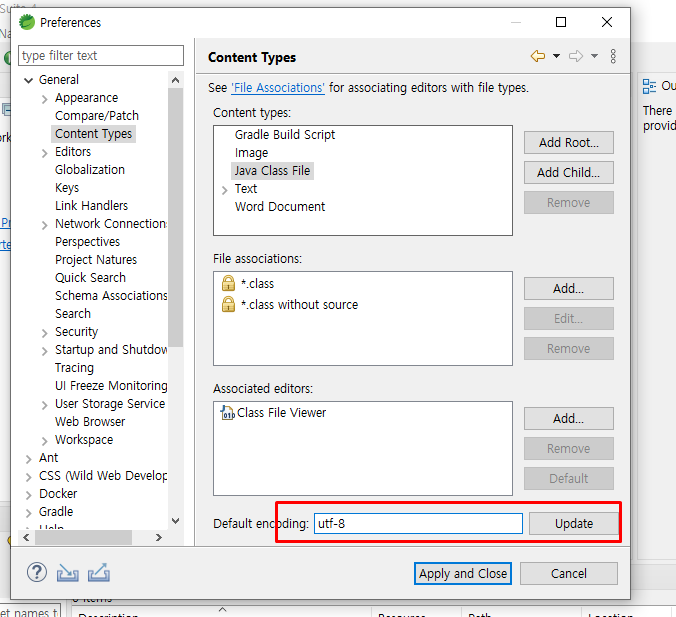Image resolution: width=676 pixels, height=617 pixels.
Task: Click the export preferences icon
Action: [99, 573]
